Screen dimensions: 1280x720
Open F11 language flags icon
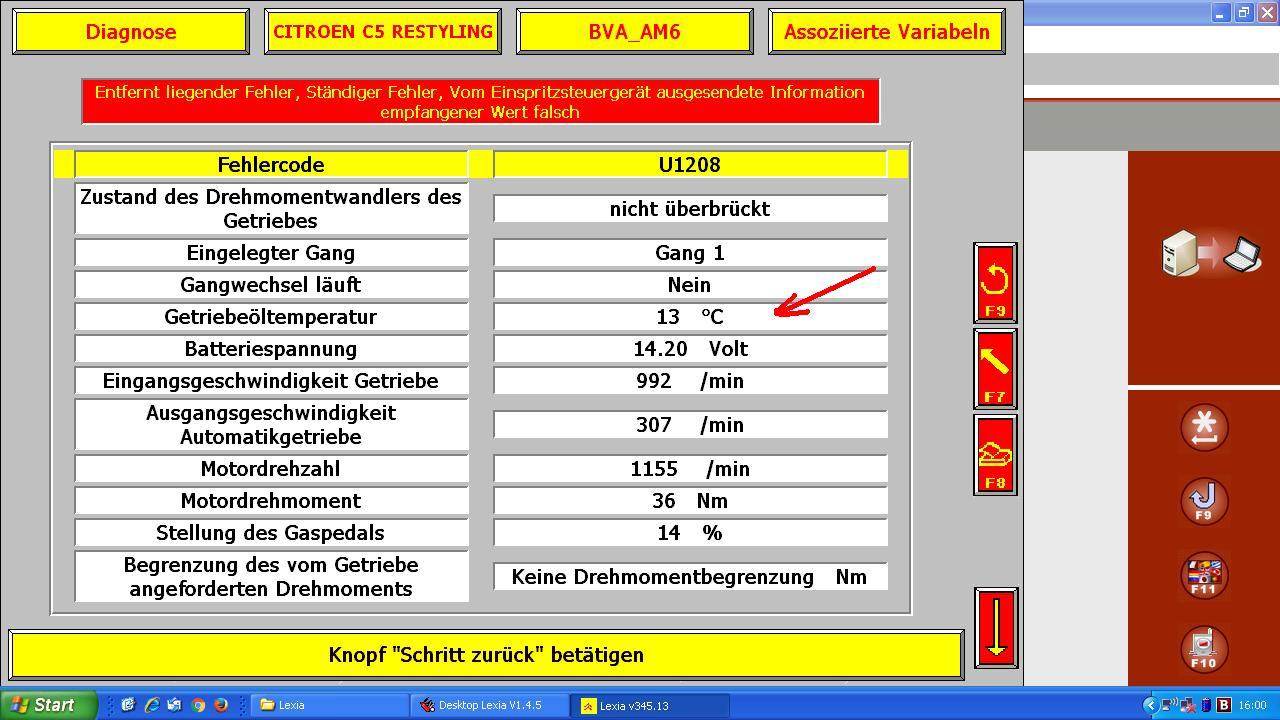click(x=1204, y=576)
